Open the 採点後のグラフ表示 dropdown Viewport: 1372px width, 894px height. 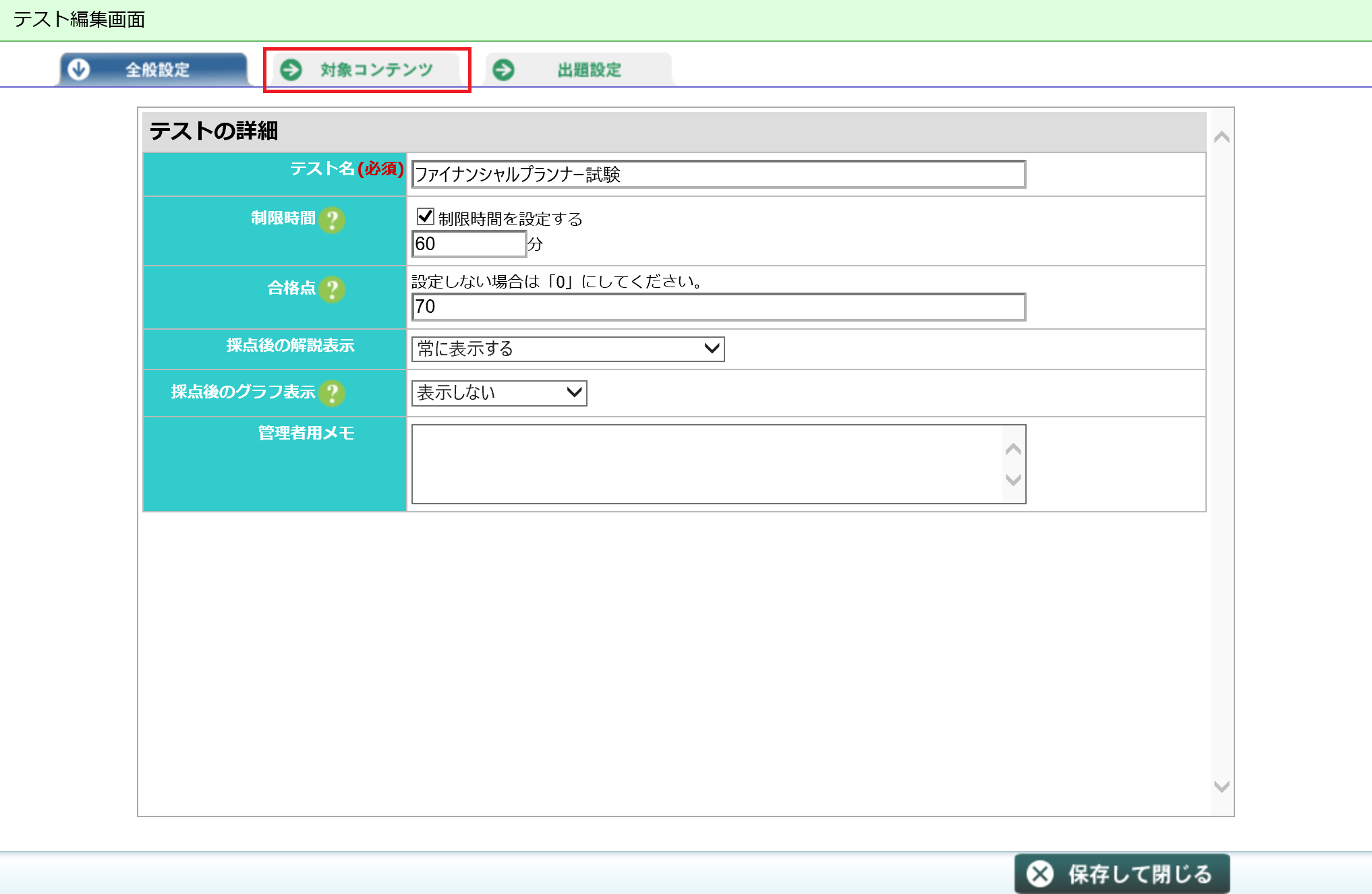tap(499, 393)
